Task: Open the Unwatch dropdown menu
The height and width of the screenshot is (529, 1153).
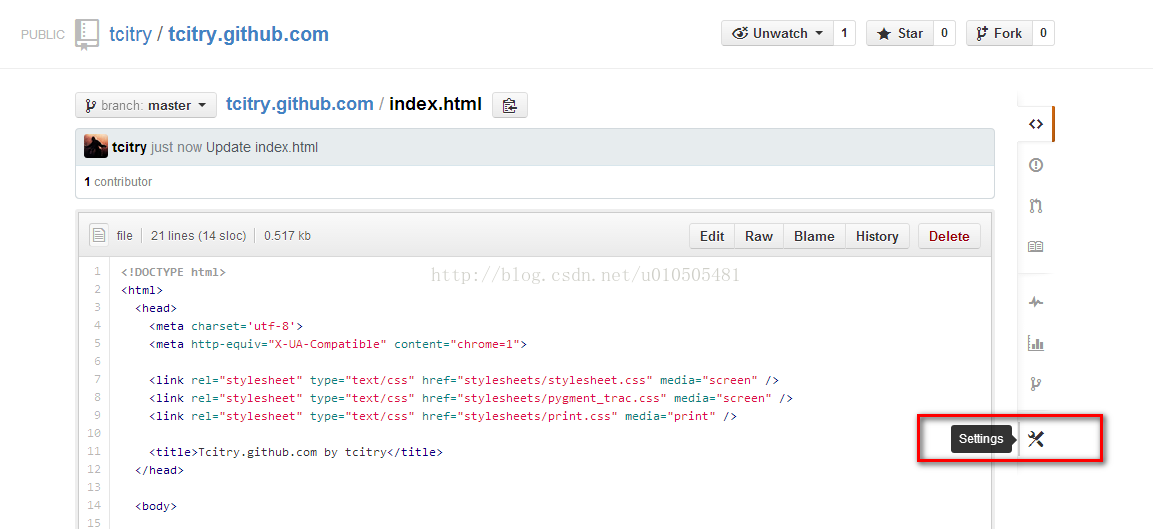Action: pos(777,33)
